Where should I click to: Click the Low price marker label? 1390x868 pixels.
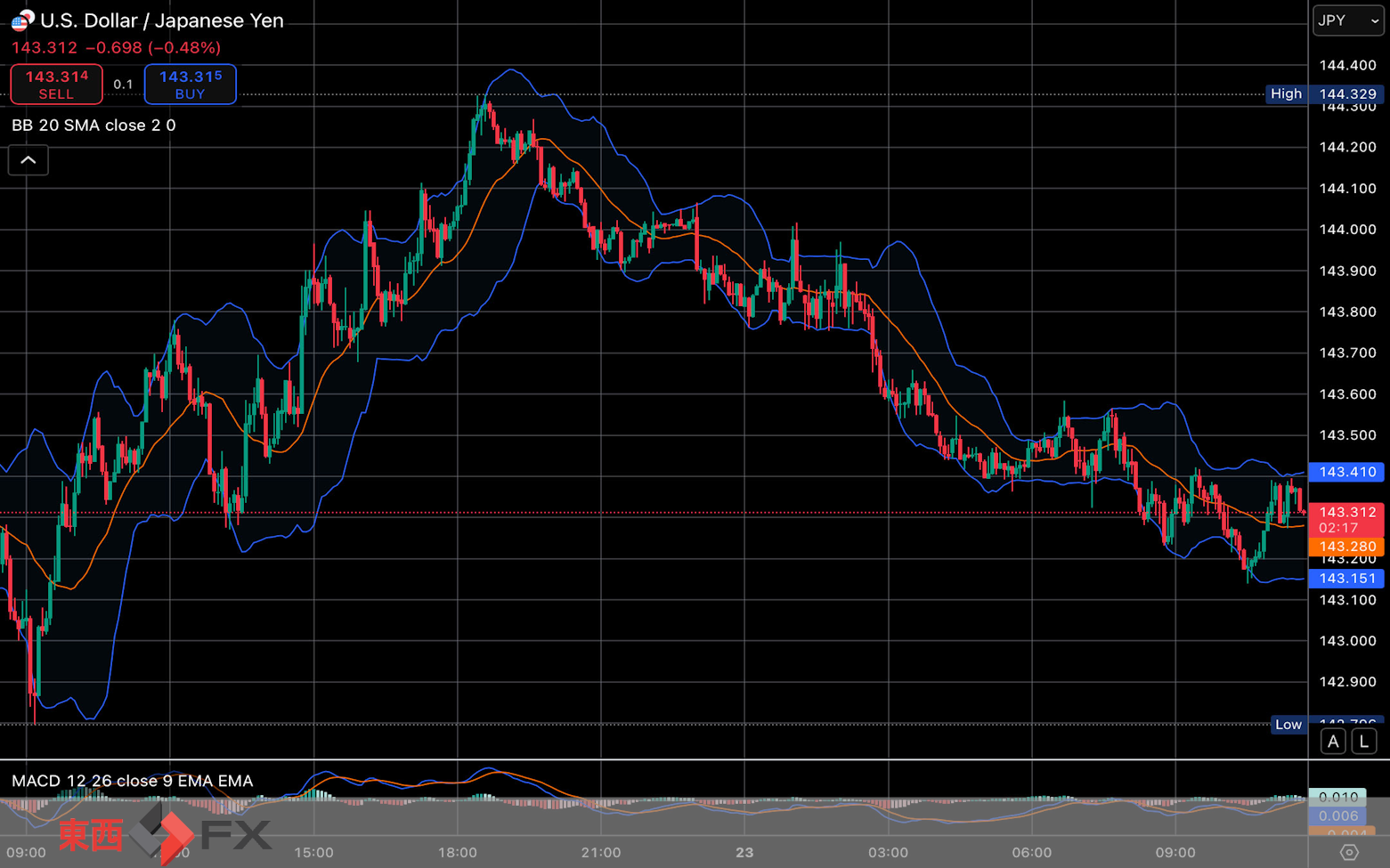pyautogui.click(x=1288, y=725)
